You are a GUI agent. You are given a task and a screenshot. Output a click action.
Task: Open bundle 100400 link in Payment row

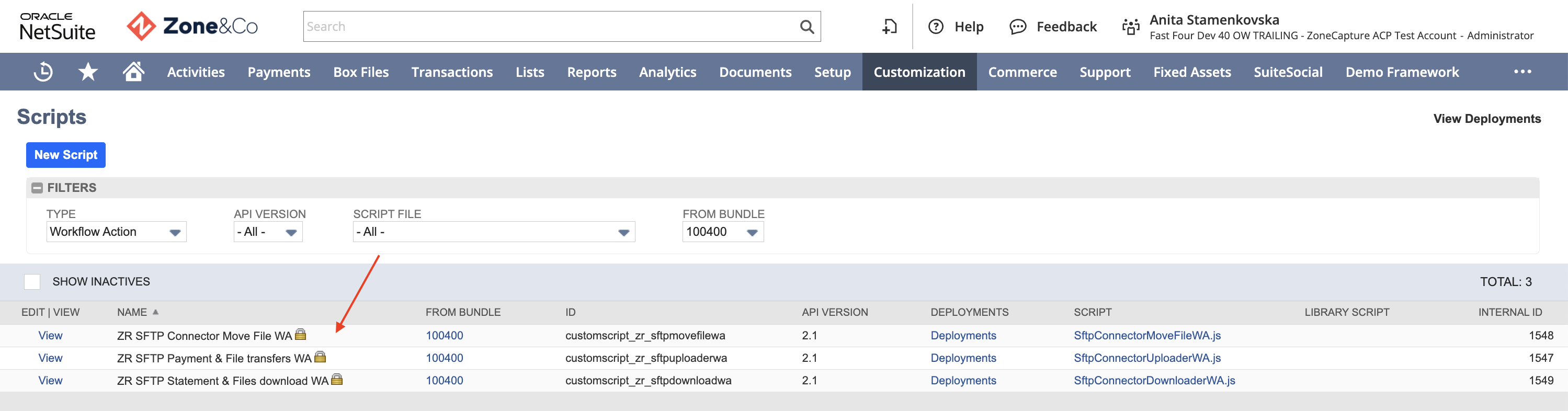pos(445,358)
